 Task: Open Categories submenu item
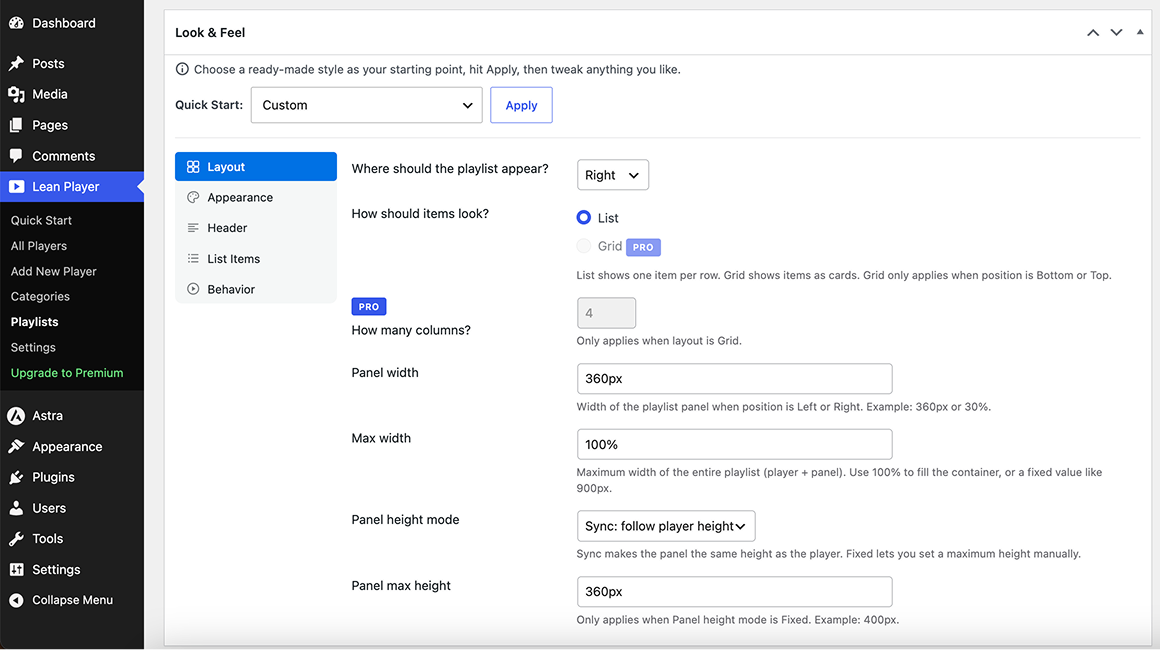click(x=40, y=297)
